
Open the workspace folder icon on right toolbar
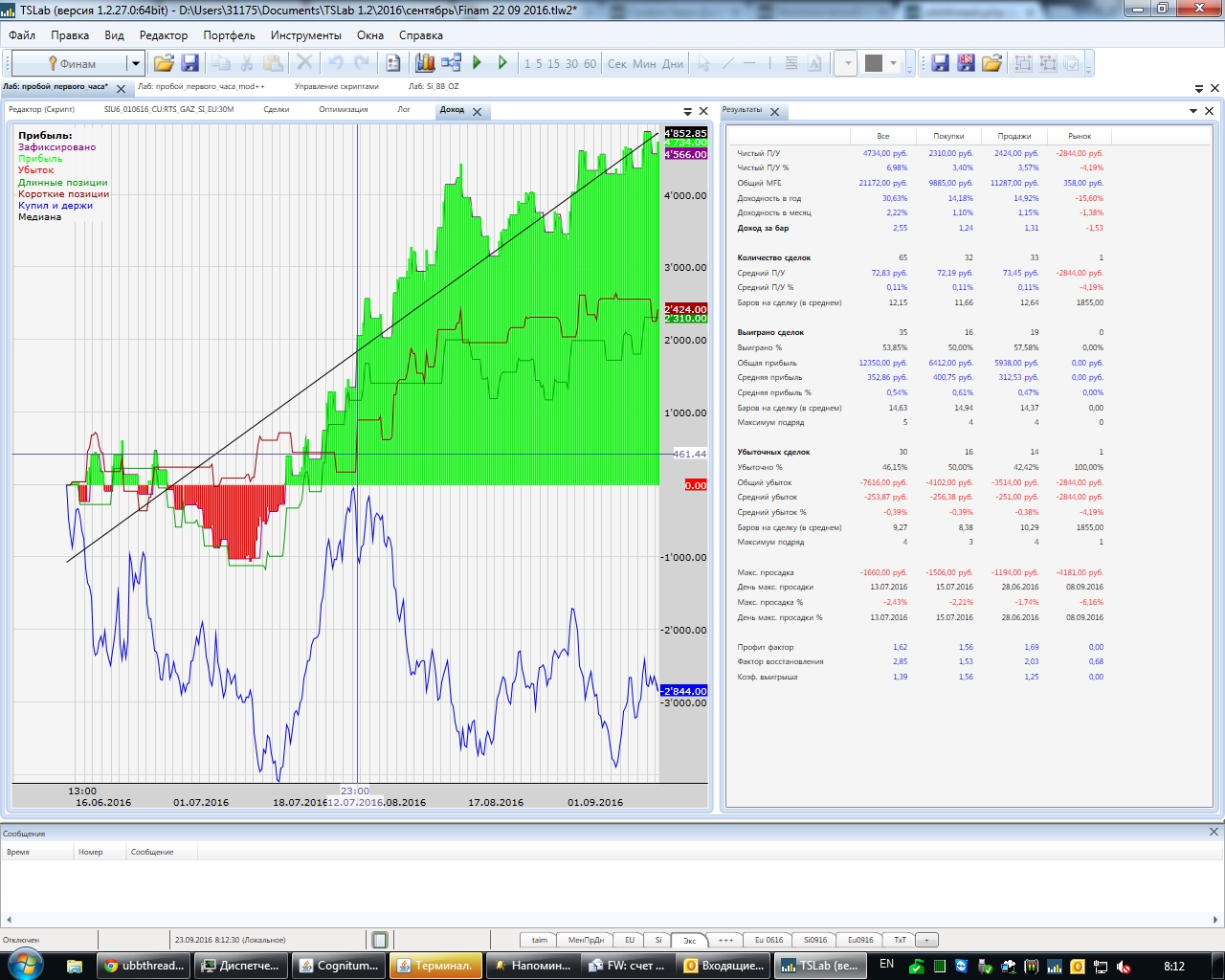(x=991, y=63)
